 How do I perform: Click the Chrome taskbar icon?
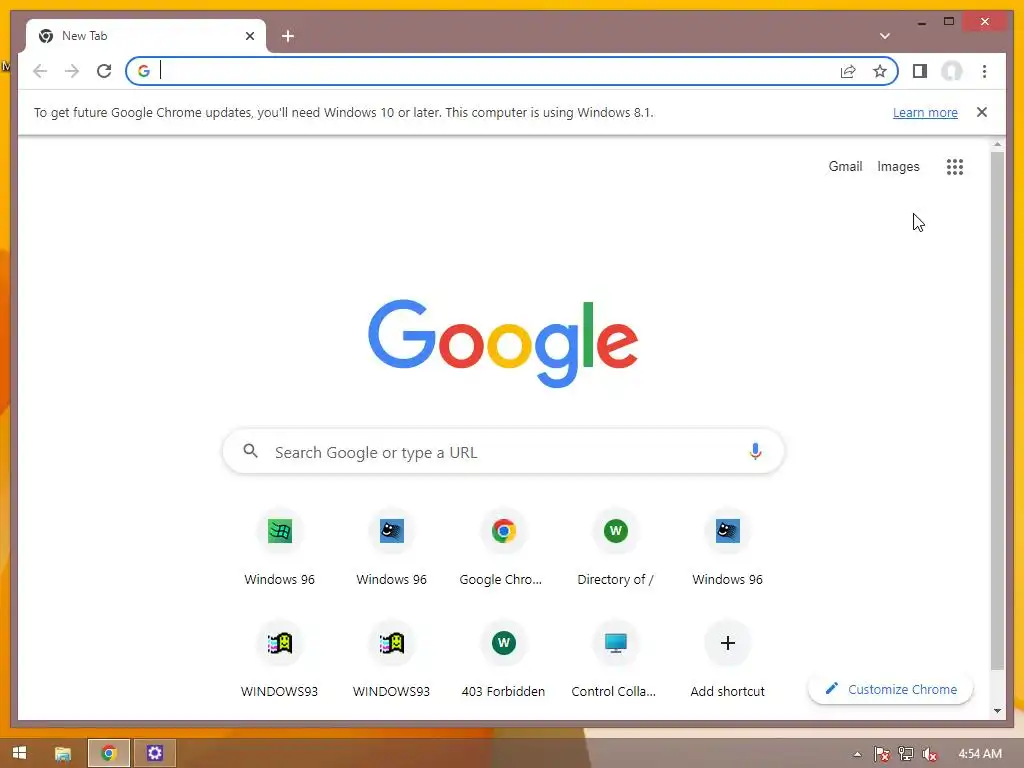click(109, 754)
